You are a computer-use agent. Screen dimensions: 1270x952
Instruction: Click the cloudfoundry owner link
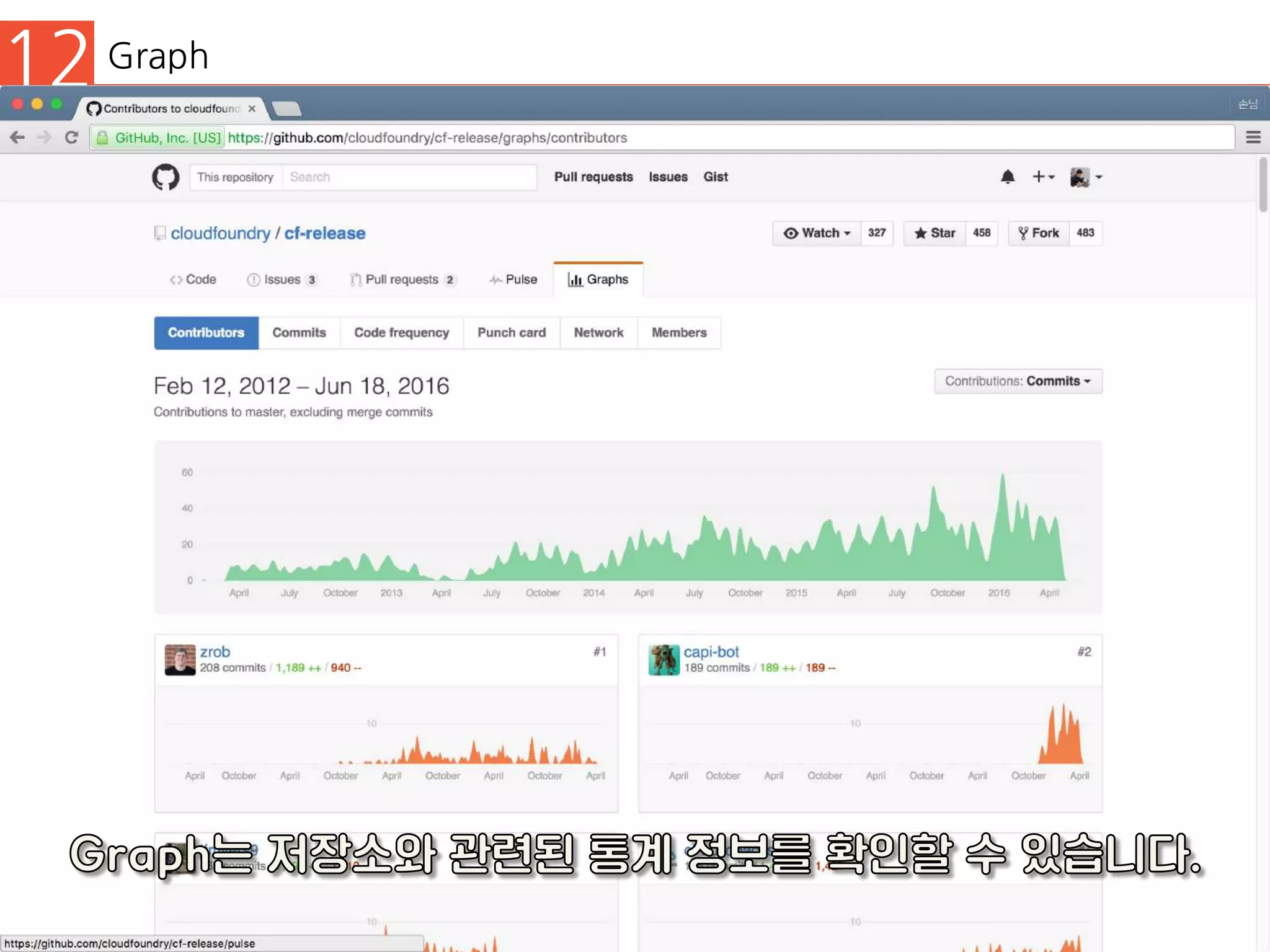pyautogui.click(x=221, y=234)
